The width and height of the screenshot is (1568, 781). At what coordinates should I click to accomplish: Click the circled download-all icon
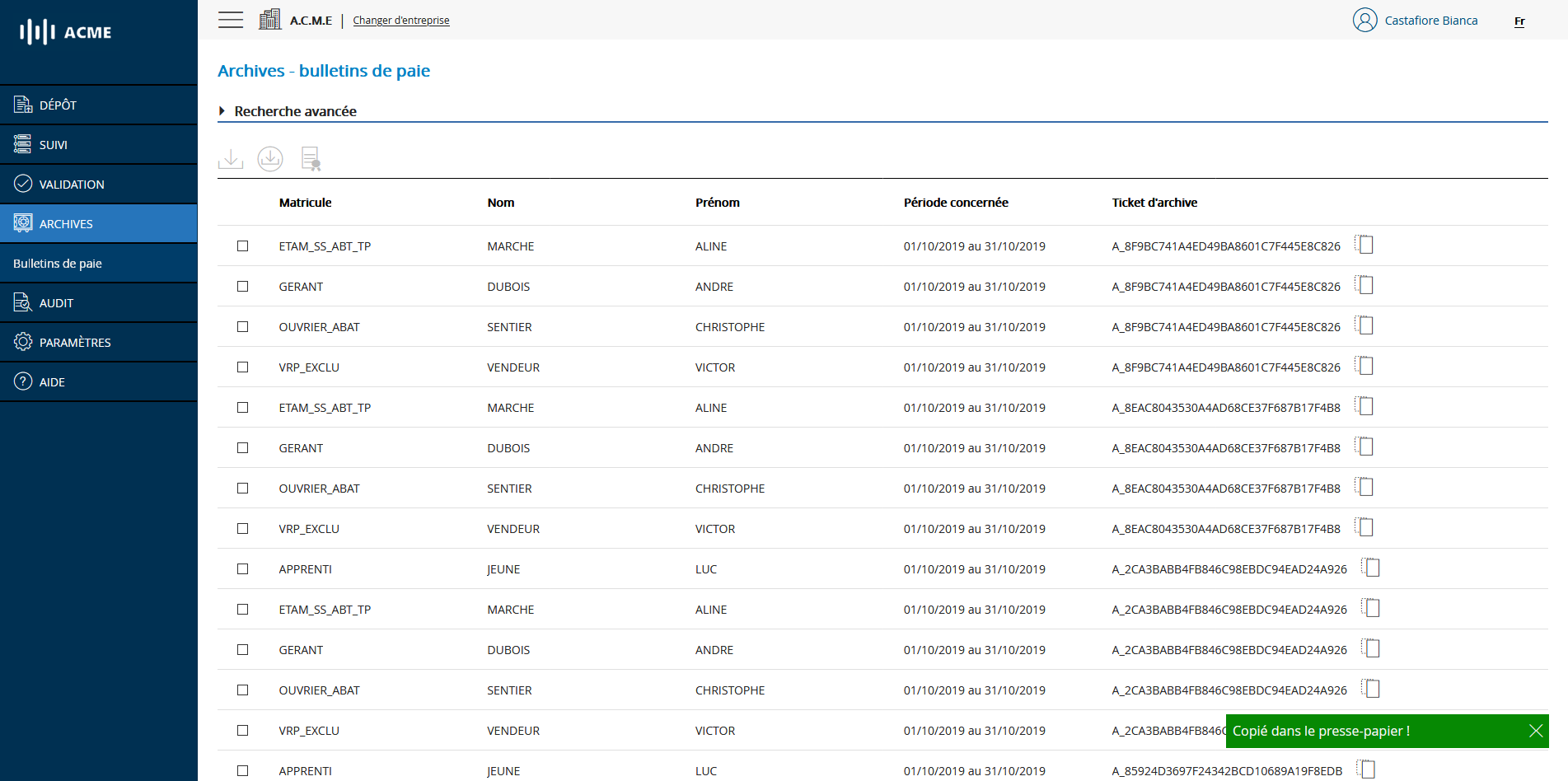[270, 158]
